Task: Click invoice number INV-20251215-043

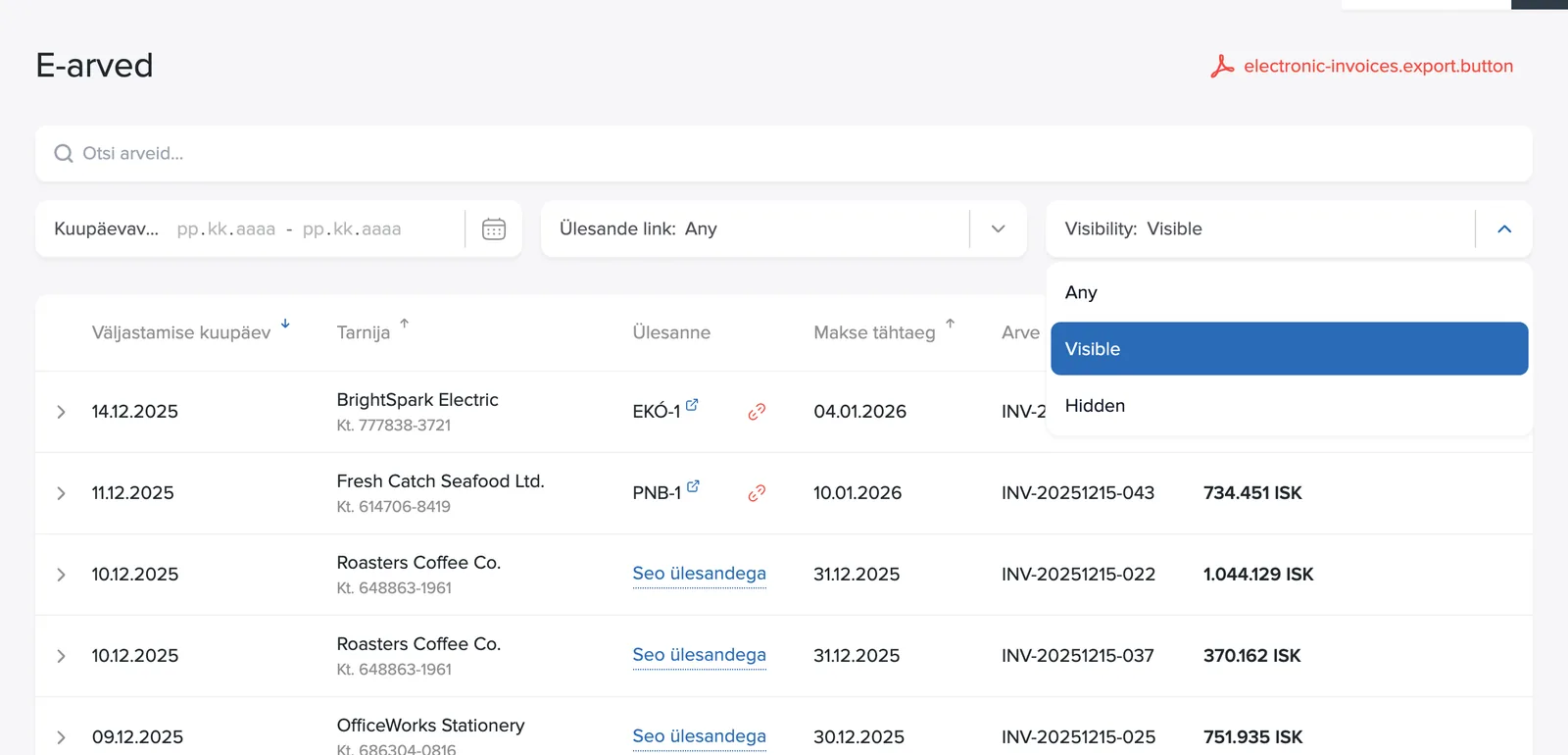Action: pyautogui.click(x=1078, y=493)
